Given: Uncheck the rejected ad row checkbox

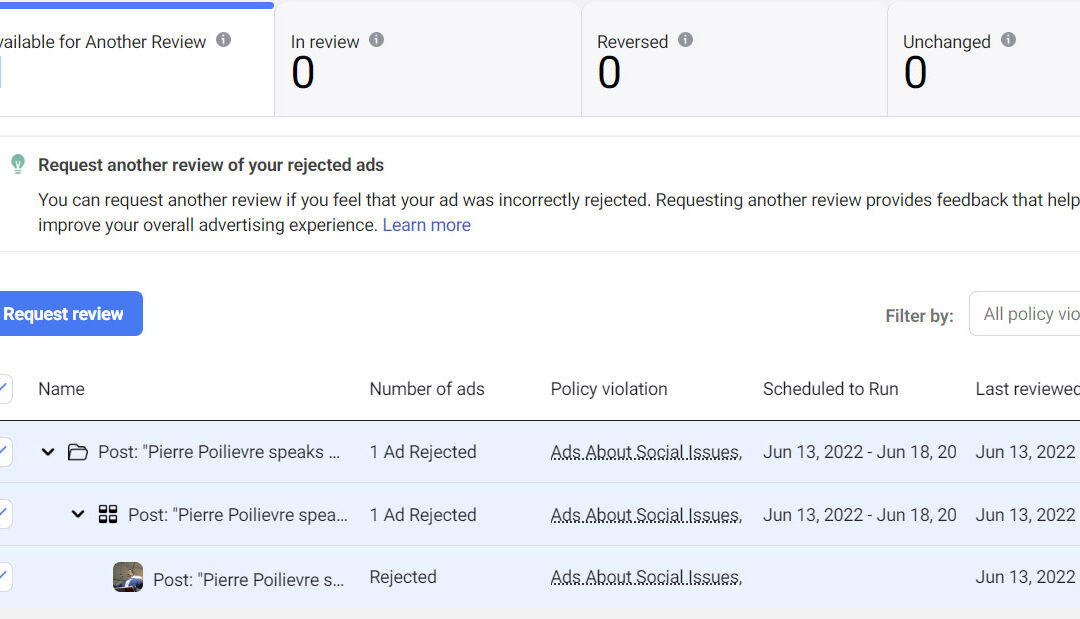Looking at the screenshot, I should coord(4,577).
